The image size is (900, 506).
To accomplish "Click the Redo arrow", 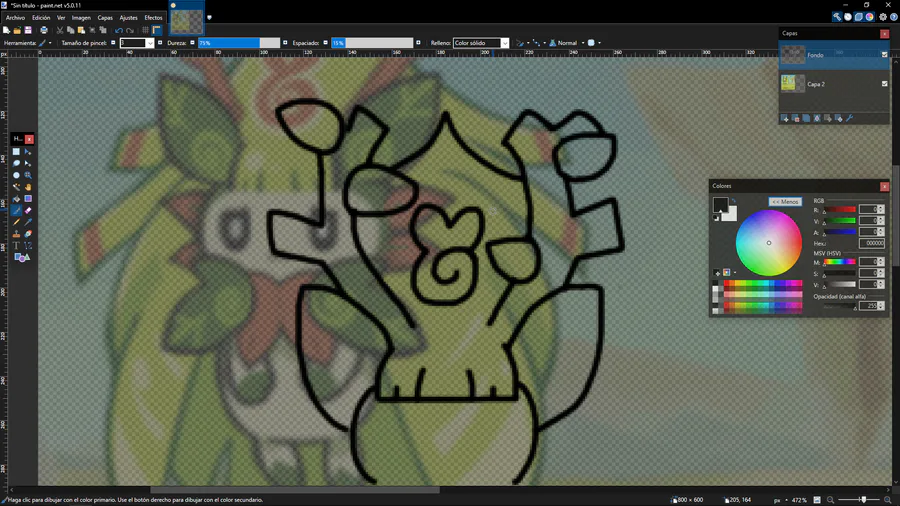I will [130, 30].
